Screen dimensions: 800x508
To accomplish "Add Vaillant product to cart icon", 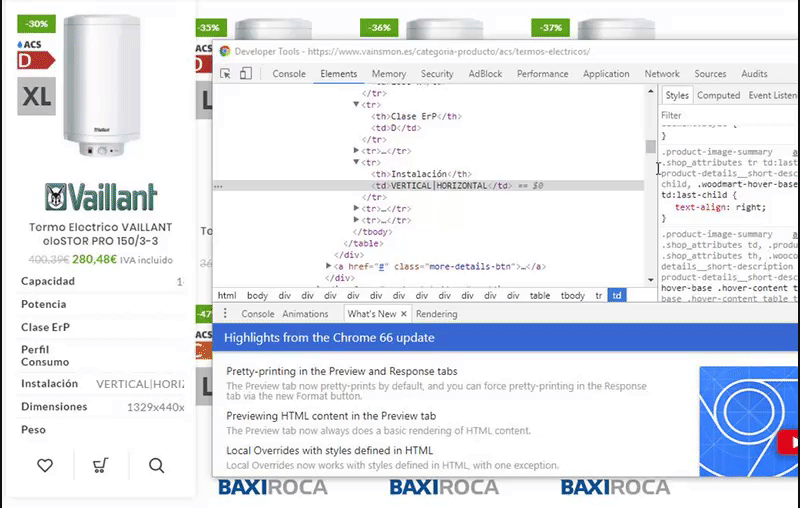I will (x=100, y=465).
